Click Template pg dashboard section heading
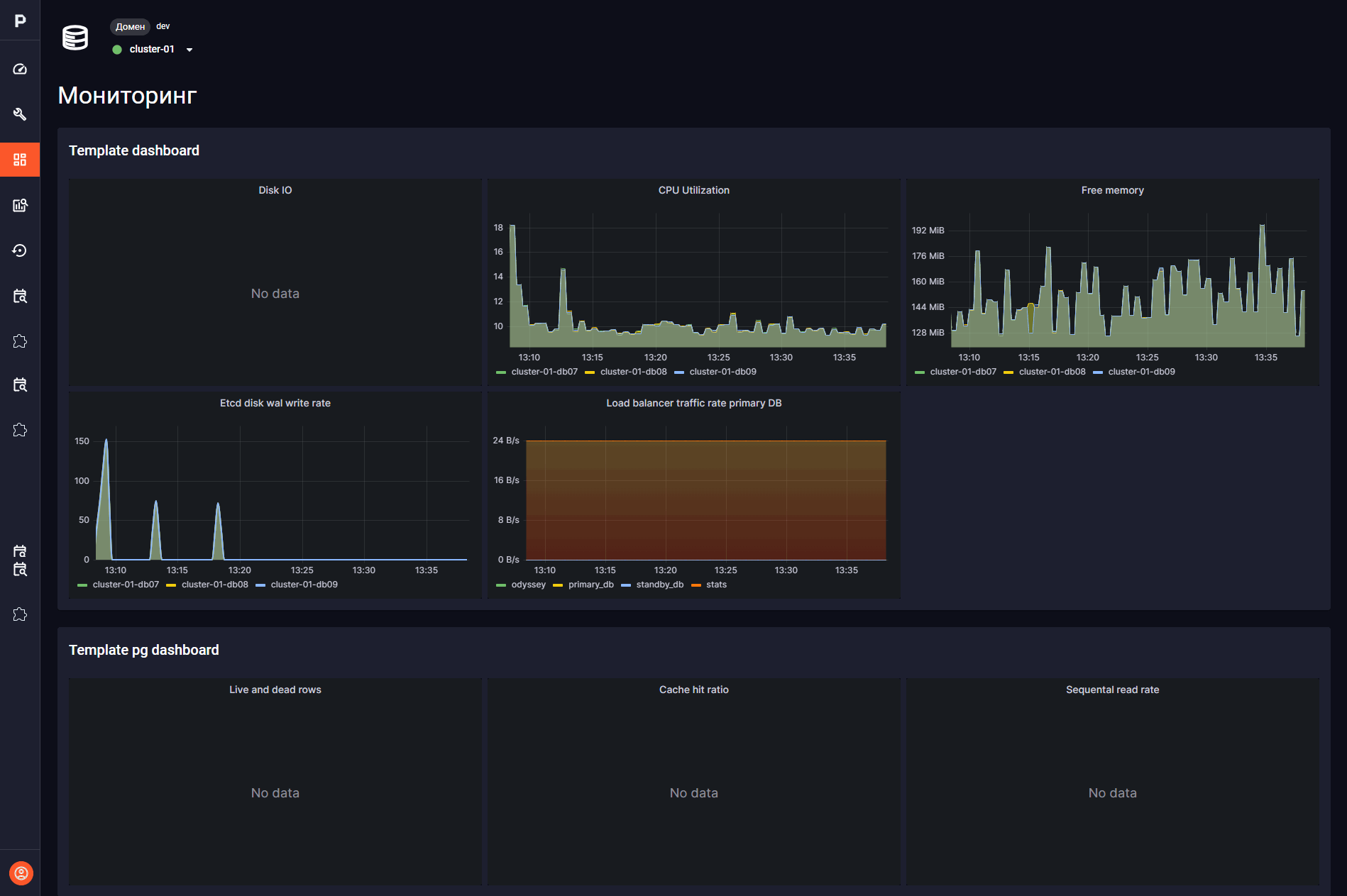Image resolution: width=1347 pixels, height=896 pixels. click(144, 650)
